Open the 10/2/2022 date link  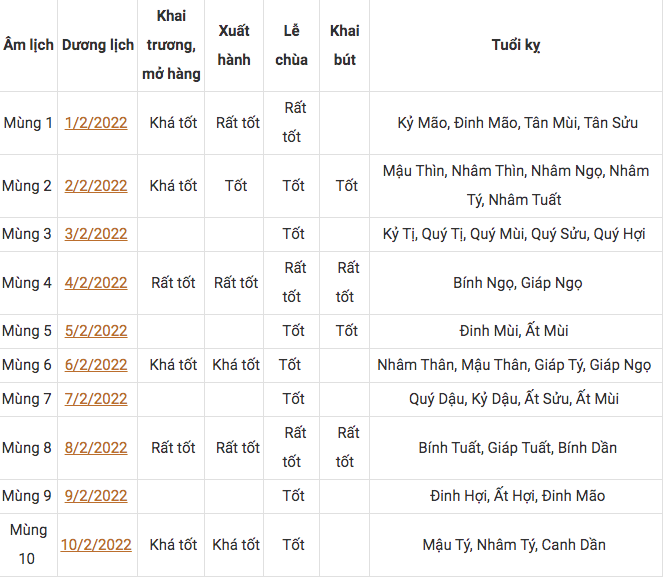(x=96, y=545)
